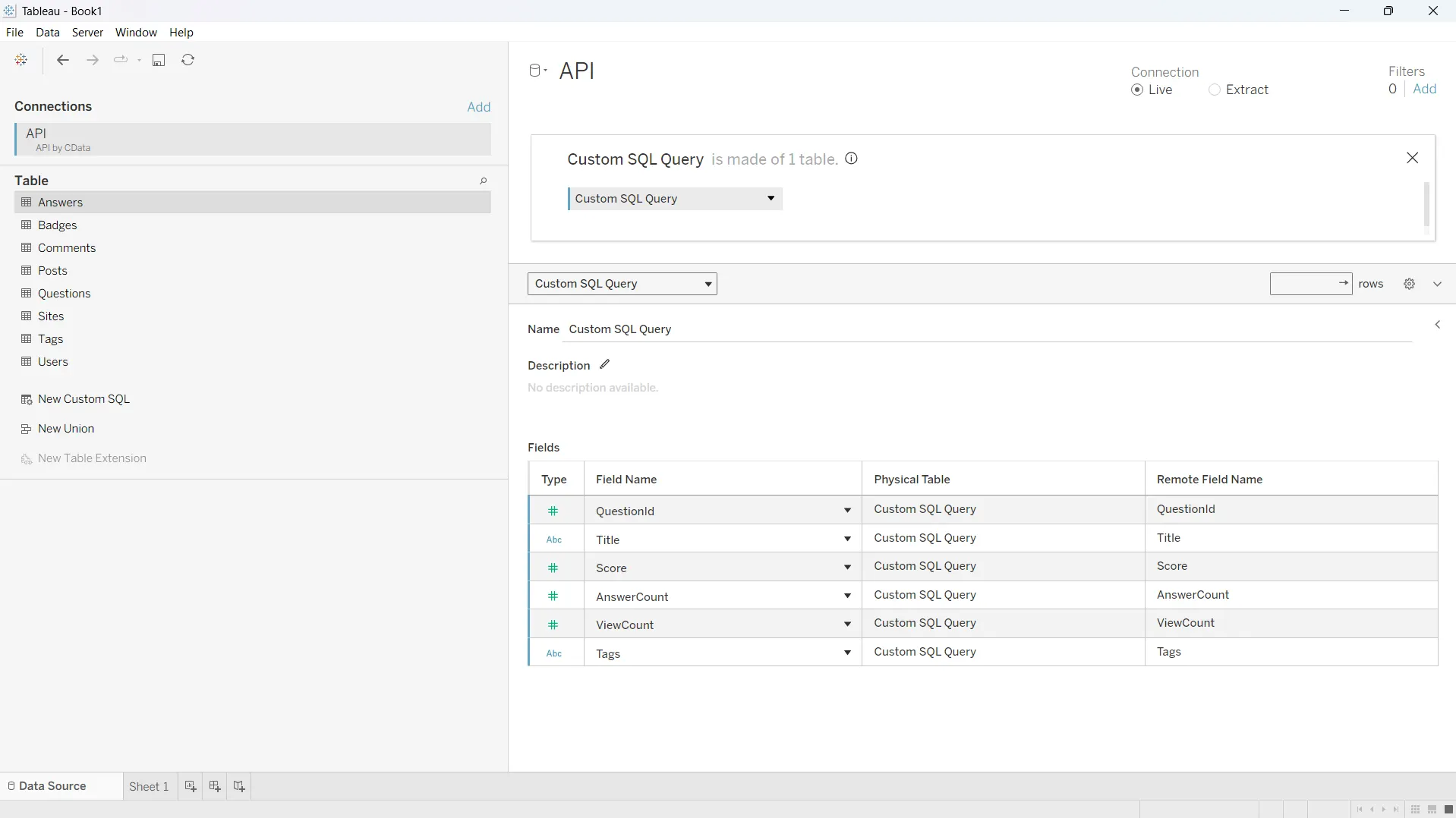Open the Server menu
1456x818 pixels.
click(87, 33)
